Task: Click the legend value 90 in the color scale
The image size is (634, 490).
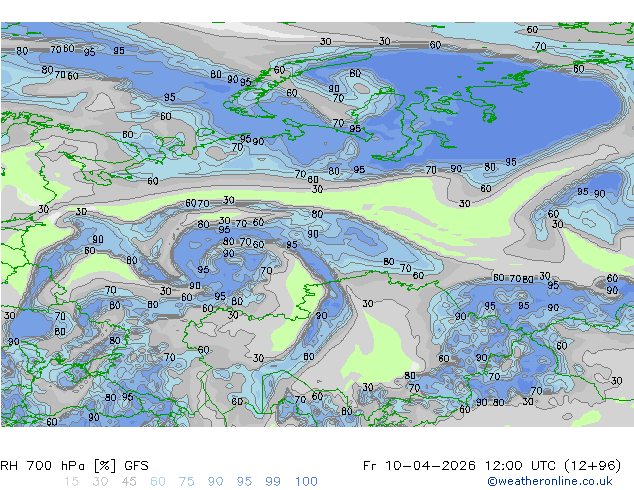Action: tap(216, 482)
